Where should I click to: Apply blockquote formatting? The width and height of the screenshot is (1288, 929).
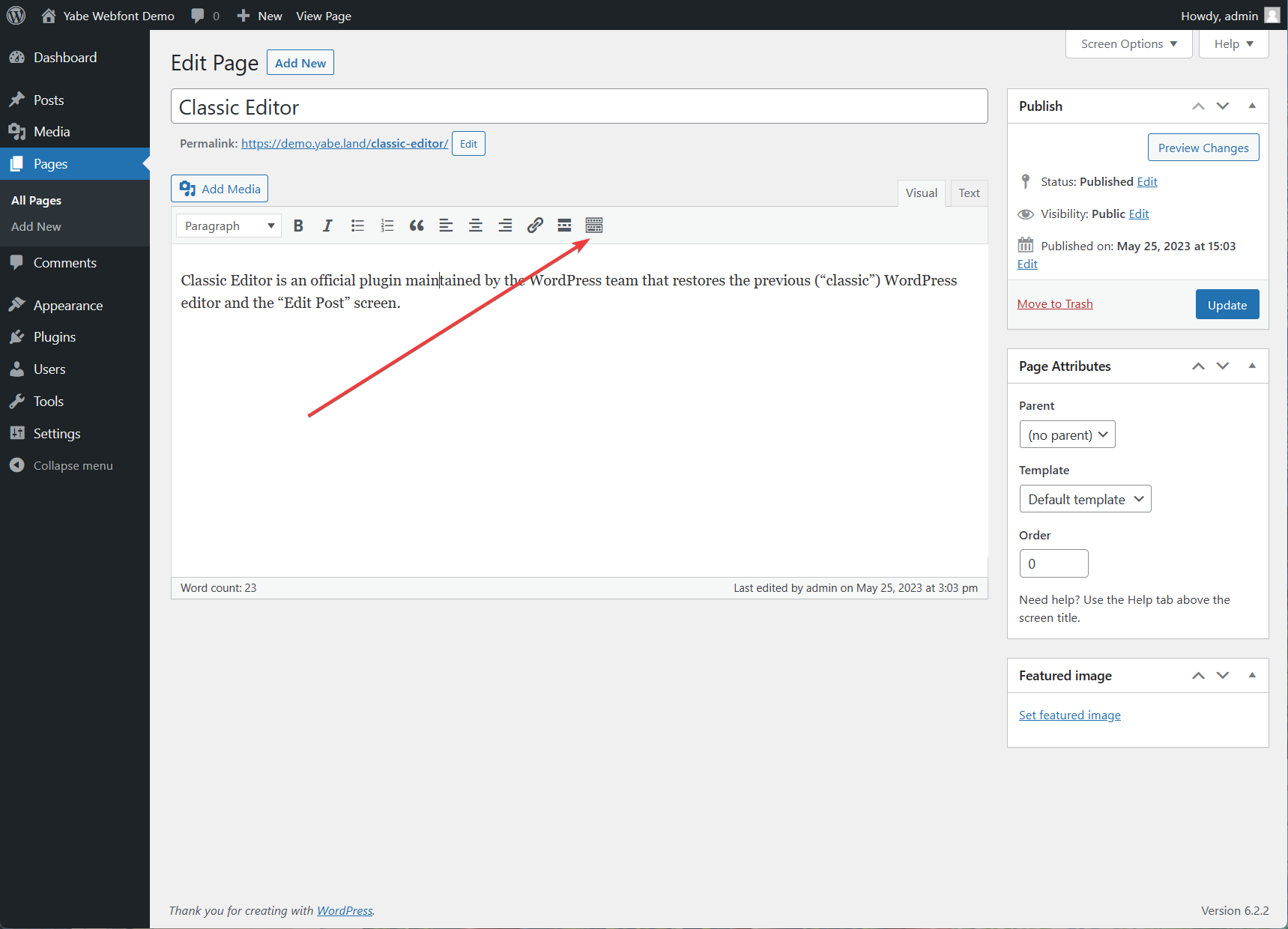[x=417, y=226]
